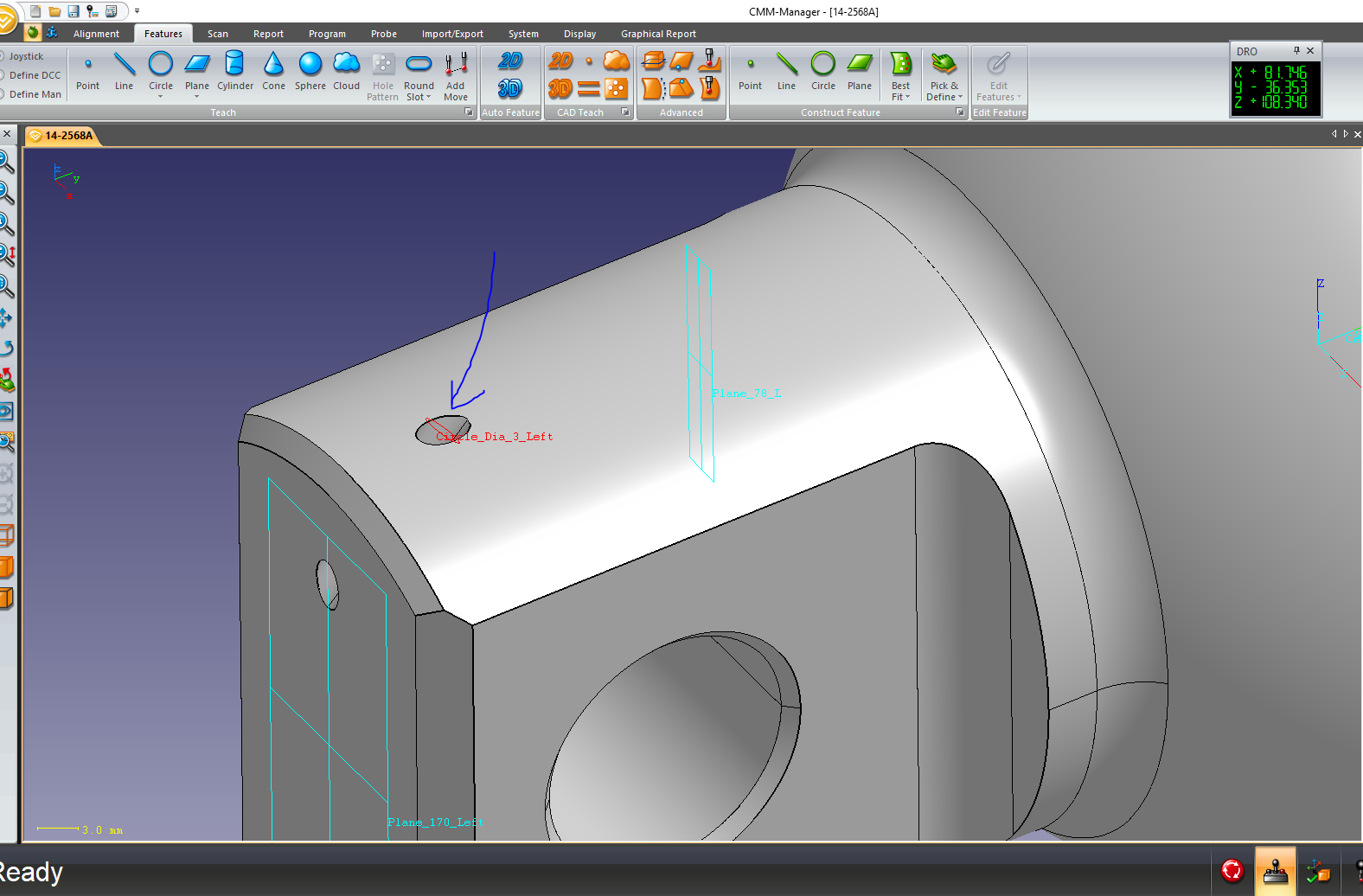Select the Define Man radio option
This screenshot has height=896, width=1363.
[30, 94]
